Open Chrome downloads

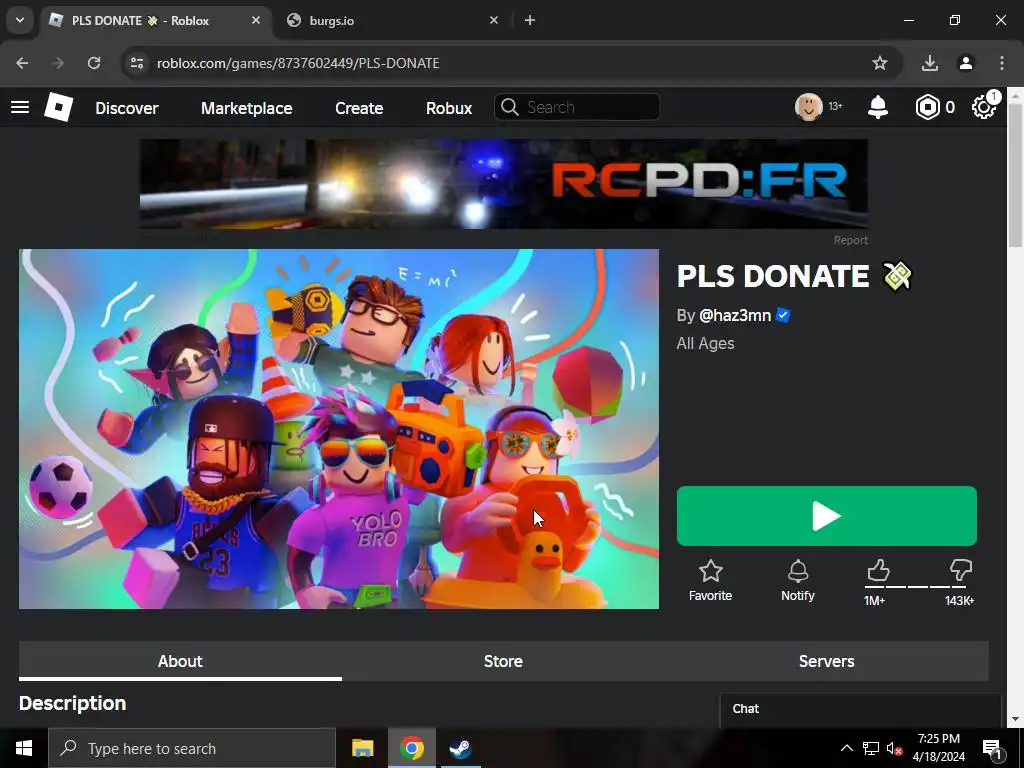tap(929, 63)
